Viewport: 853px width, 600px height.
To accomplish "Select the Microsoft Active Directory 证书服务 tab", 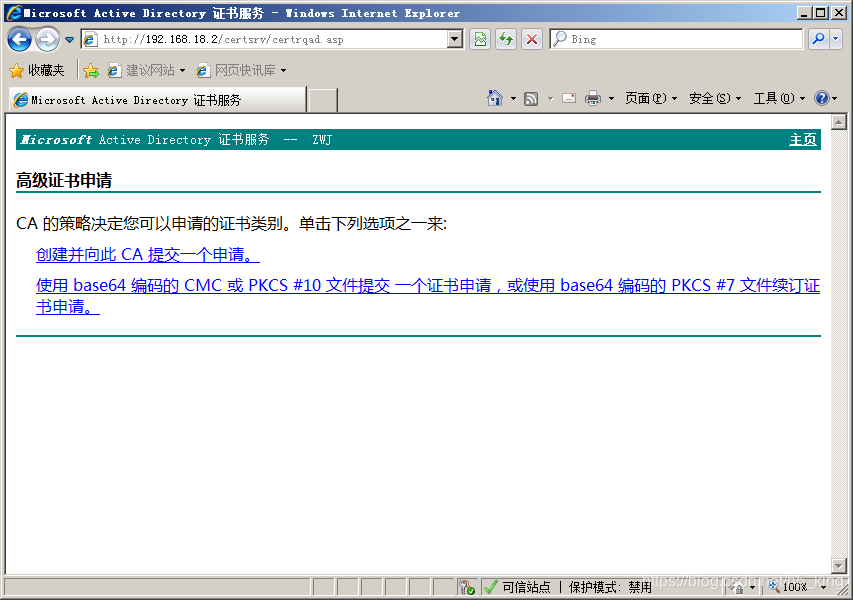I will click(158, 100).
